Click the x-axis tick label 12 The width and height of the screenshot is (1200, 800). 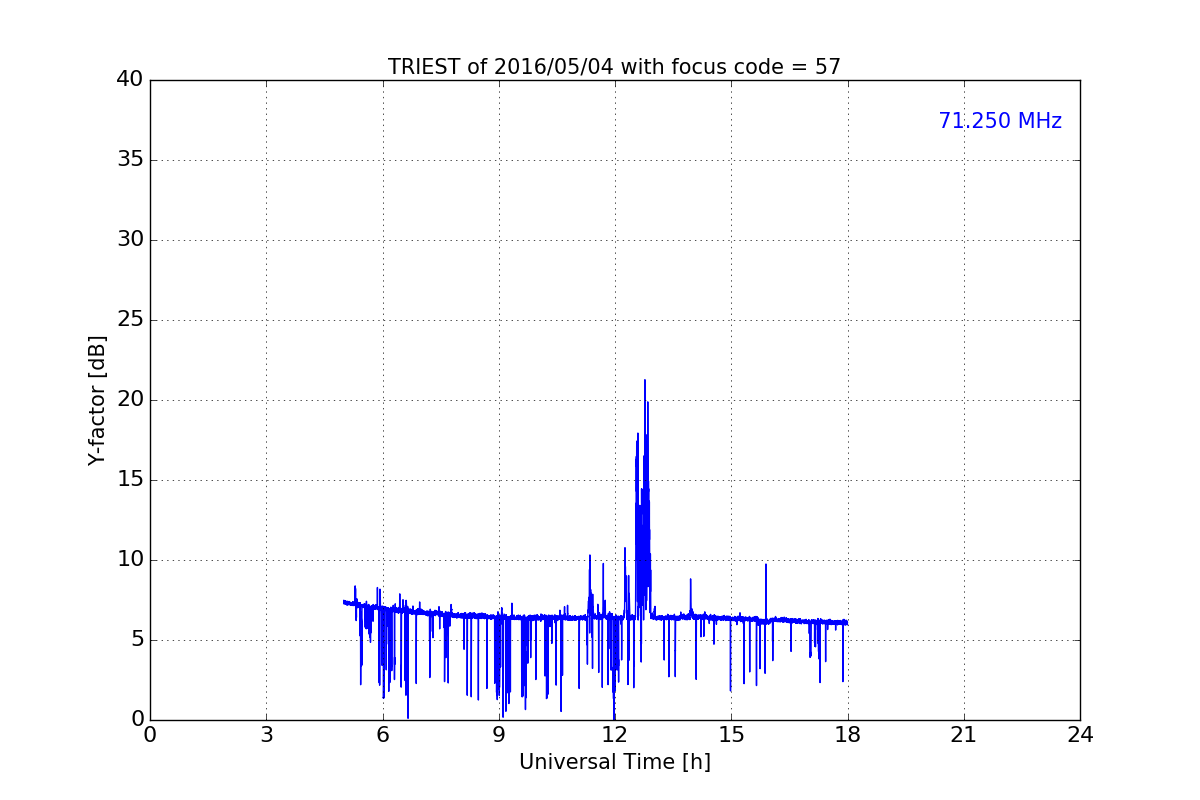pos(615,735)
